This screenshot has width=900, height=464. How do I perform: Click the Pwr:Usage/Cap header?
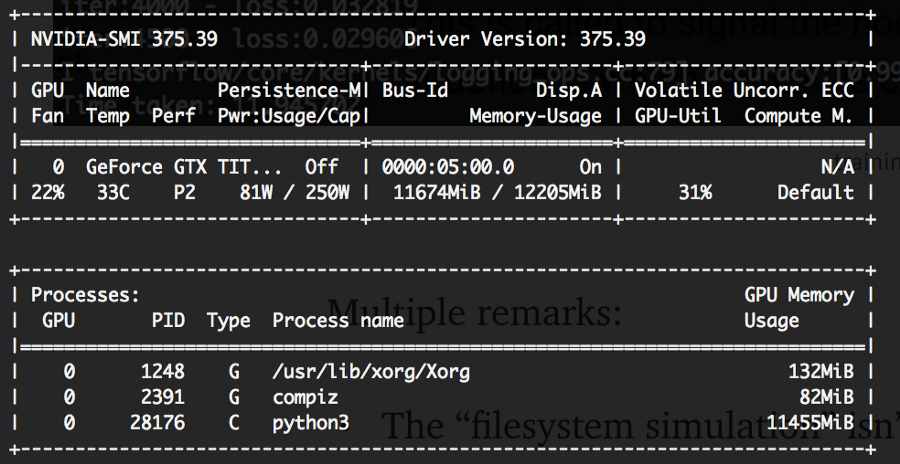pos(290,116)
